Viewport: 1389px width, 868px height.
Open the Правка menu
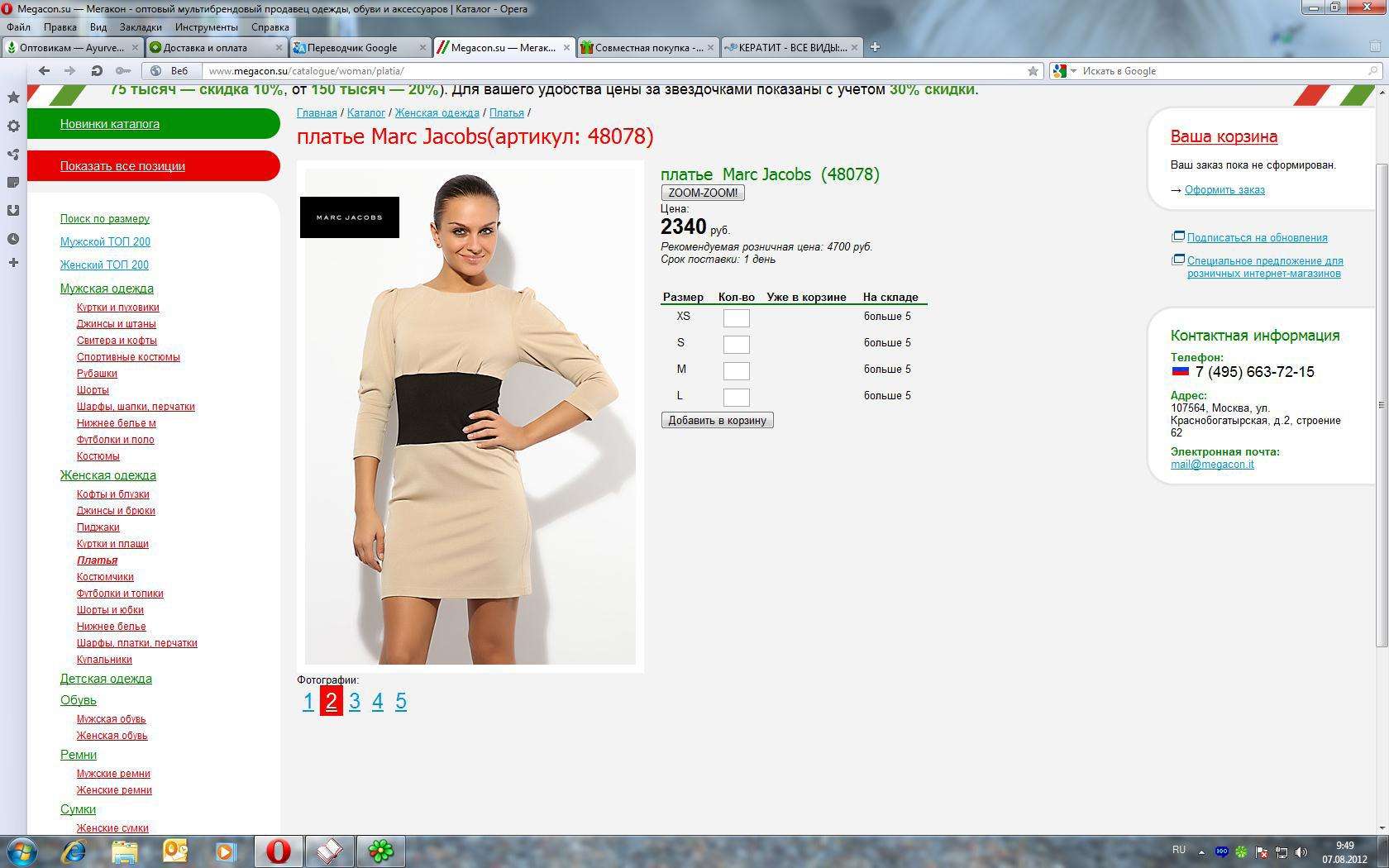(x=60, y=27)
